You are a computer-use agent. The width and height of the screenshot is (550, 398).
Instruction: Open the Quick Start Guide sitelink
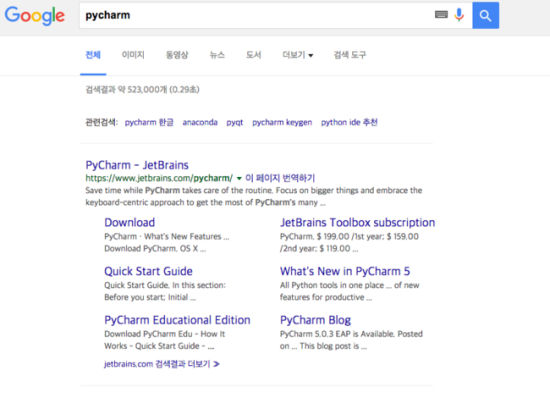(x=148, y=271)
